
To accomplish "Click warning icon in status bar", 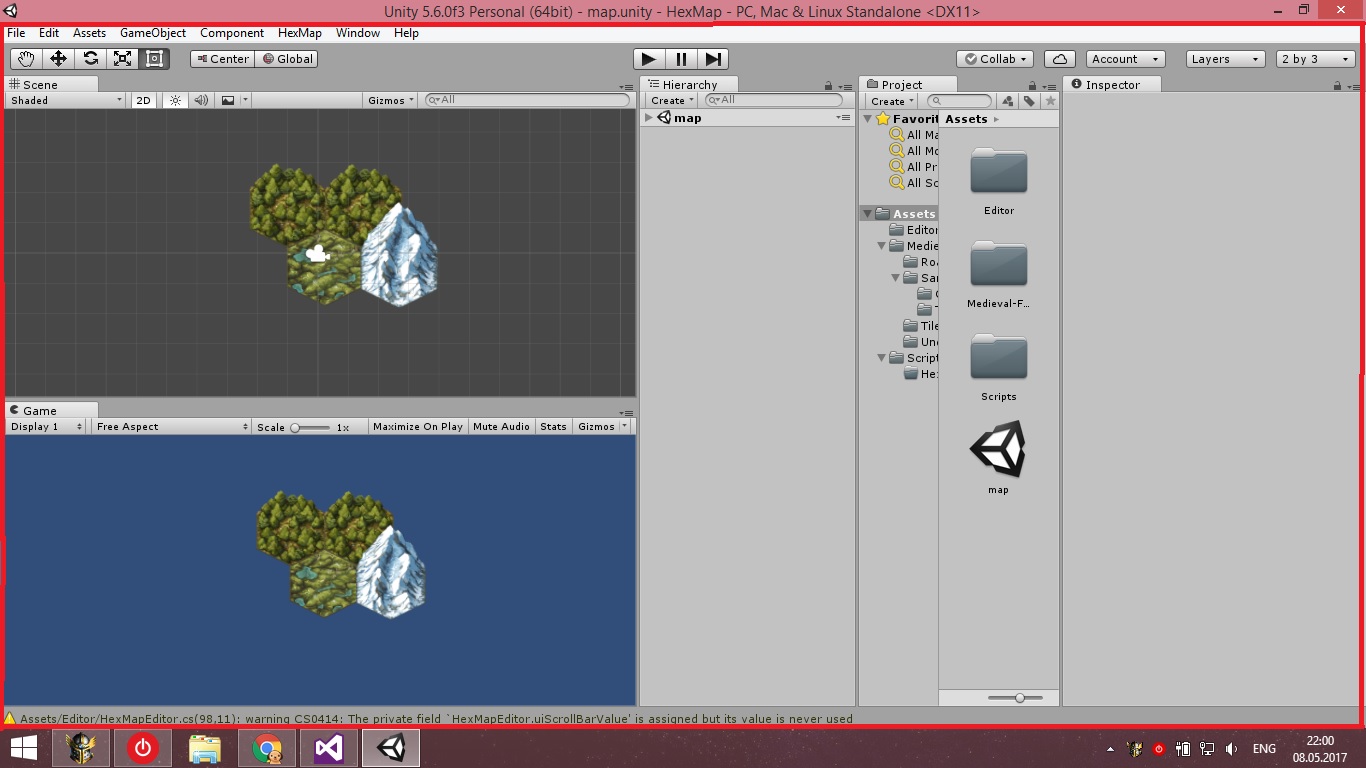I will pos(11,718).
